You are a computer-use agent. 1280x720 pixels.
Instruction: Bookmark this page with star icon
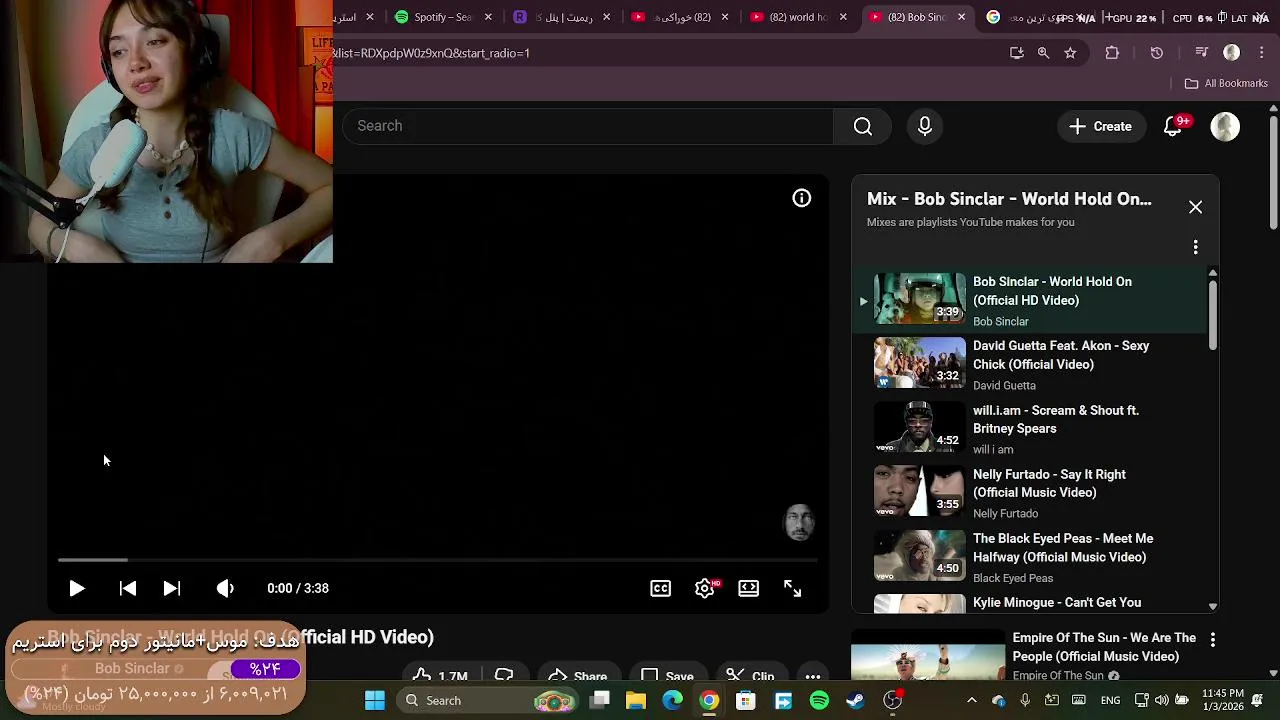(x=1070, y=53)
